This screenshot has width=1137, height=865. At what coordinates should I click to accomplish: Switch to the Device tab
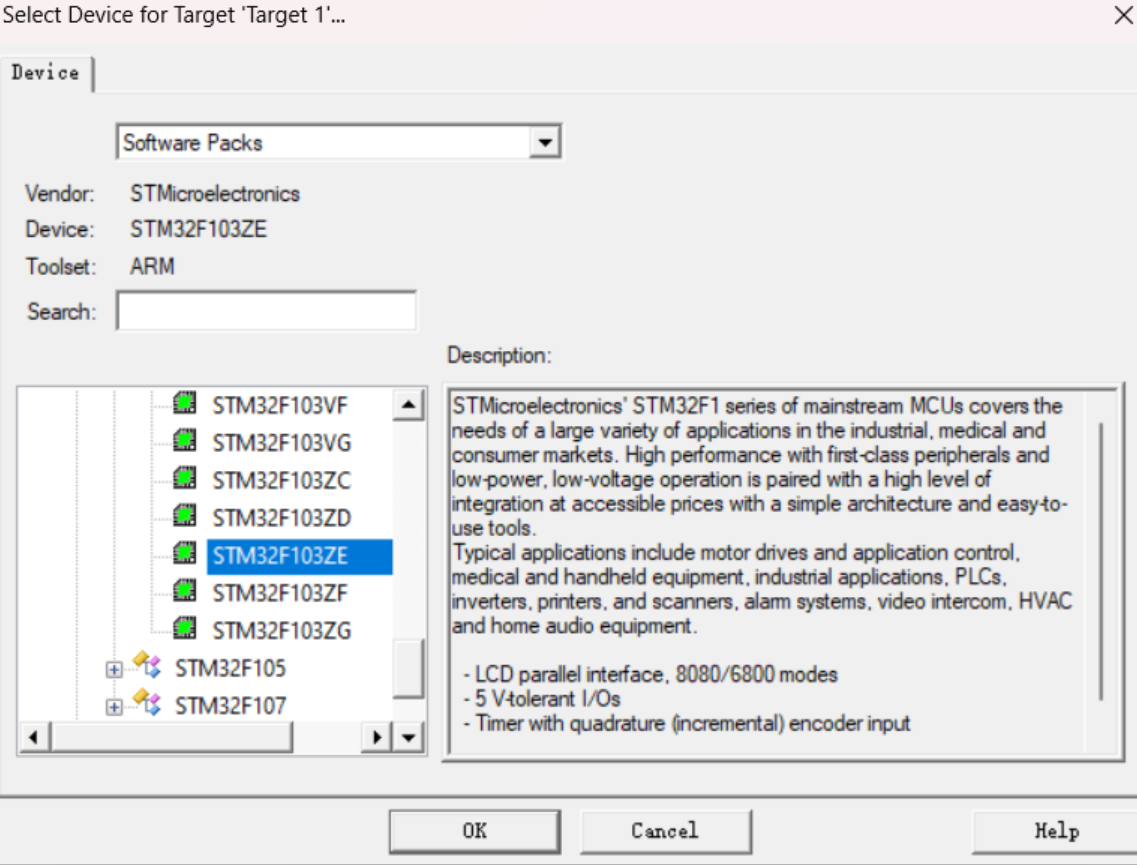(46, 73)
